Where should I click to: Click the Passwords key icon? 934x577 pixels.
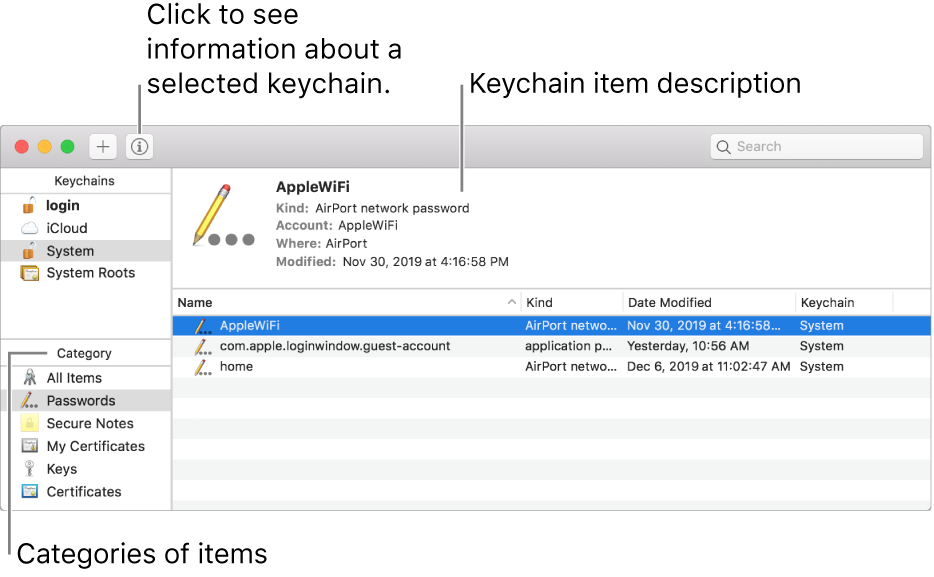pos(28,400)
